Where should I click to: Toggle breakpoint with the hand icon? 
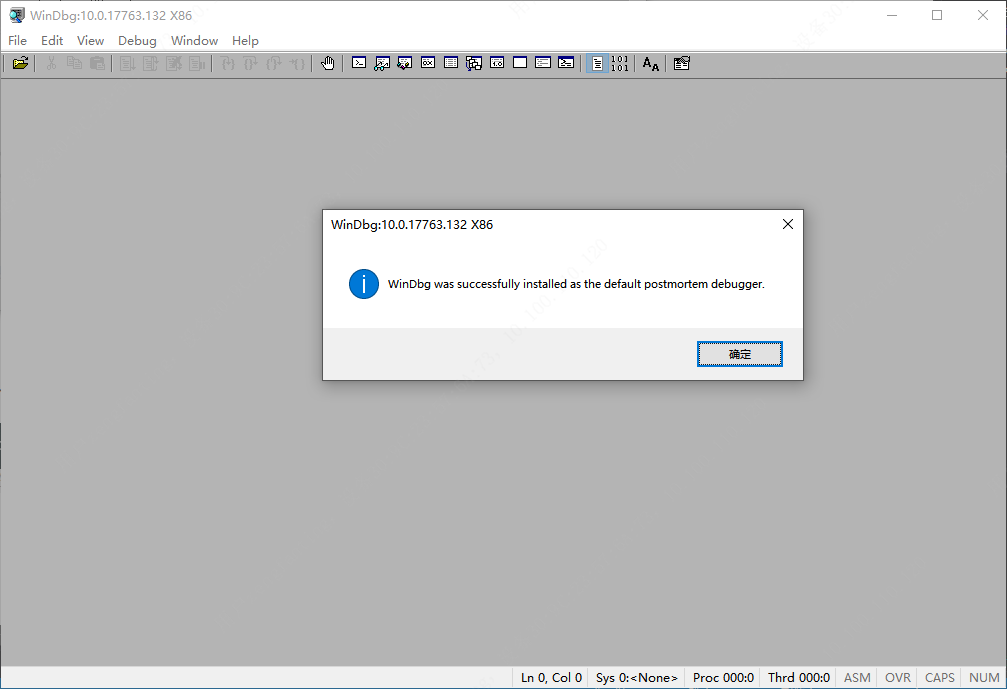pyautogui.click(x=328, y=63)
